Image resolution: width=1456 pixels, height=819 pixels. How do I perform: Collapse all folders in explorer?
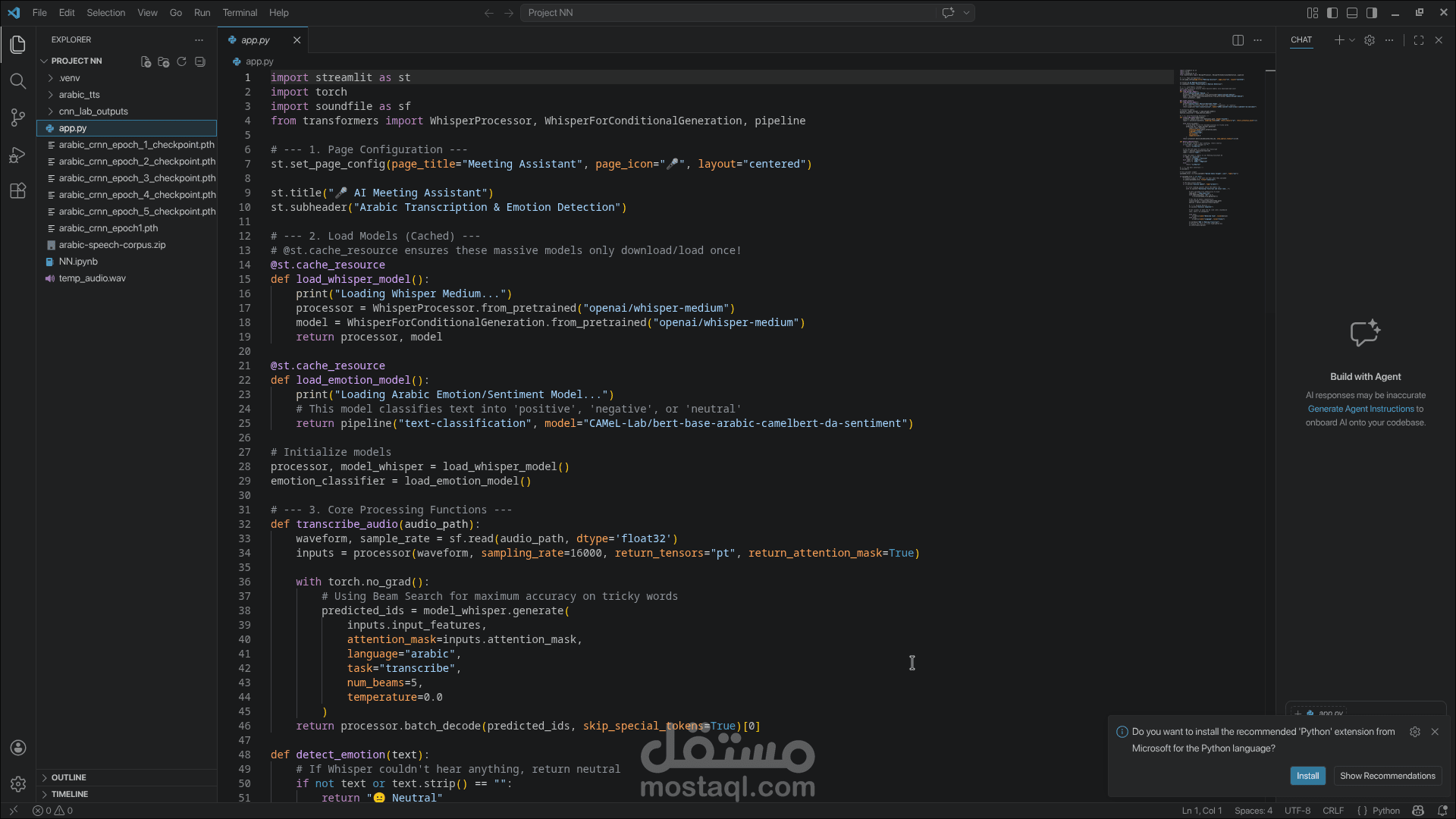coord(200,61)
